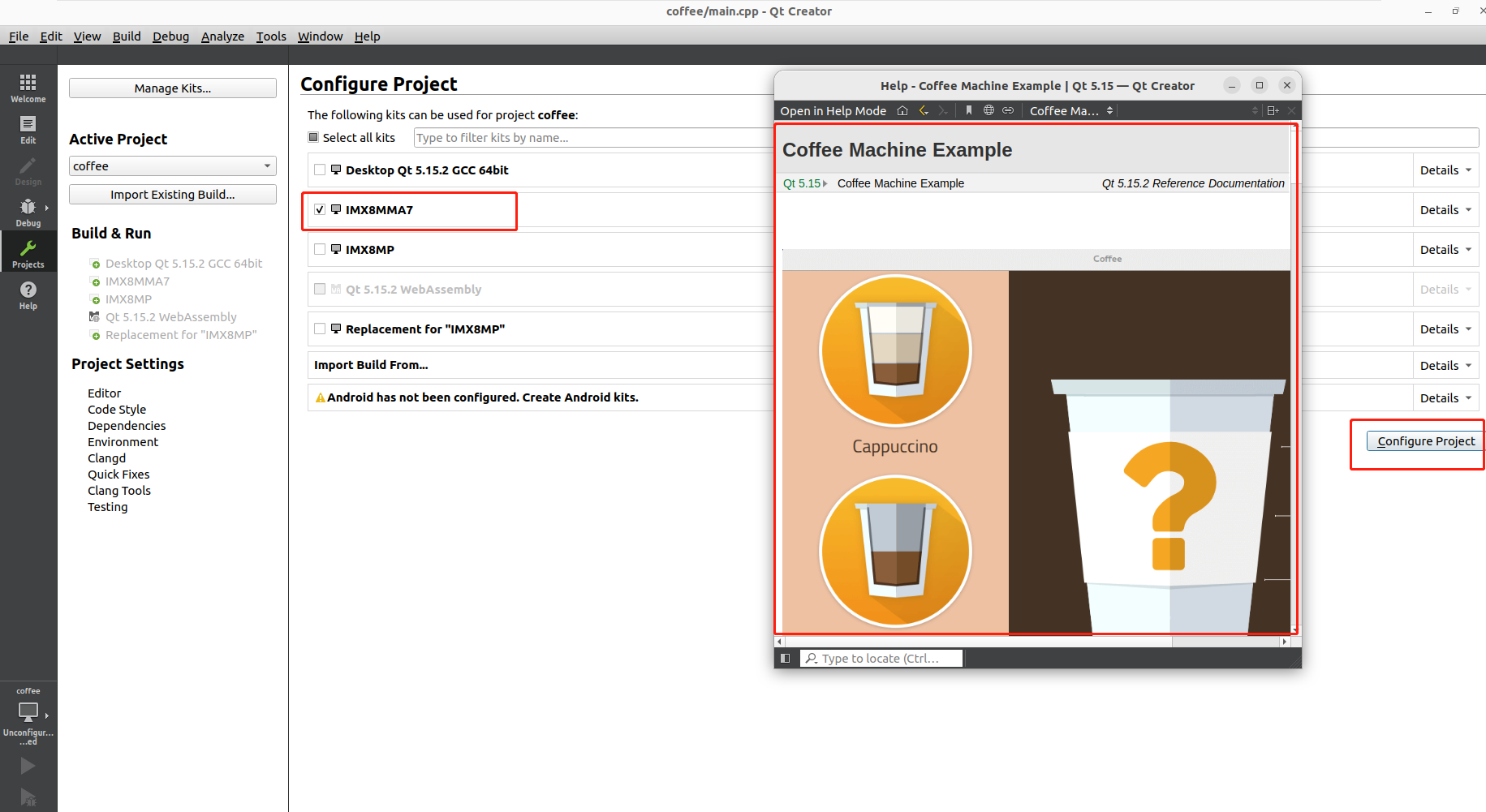Screen dimensions: 1486x812
Task: Open Coffee Ma... page dropdown in Help
Action: (x=1071, y=110)
